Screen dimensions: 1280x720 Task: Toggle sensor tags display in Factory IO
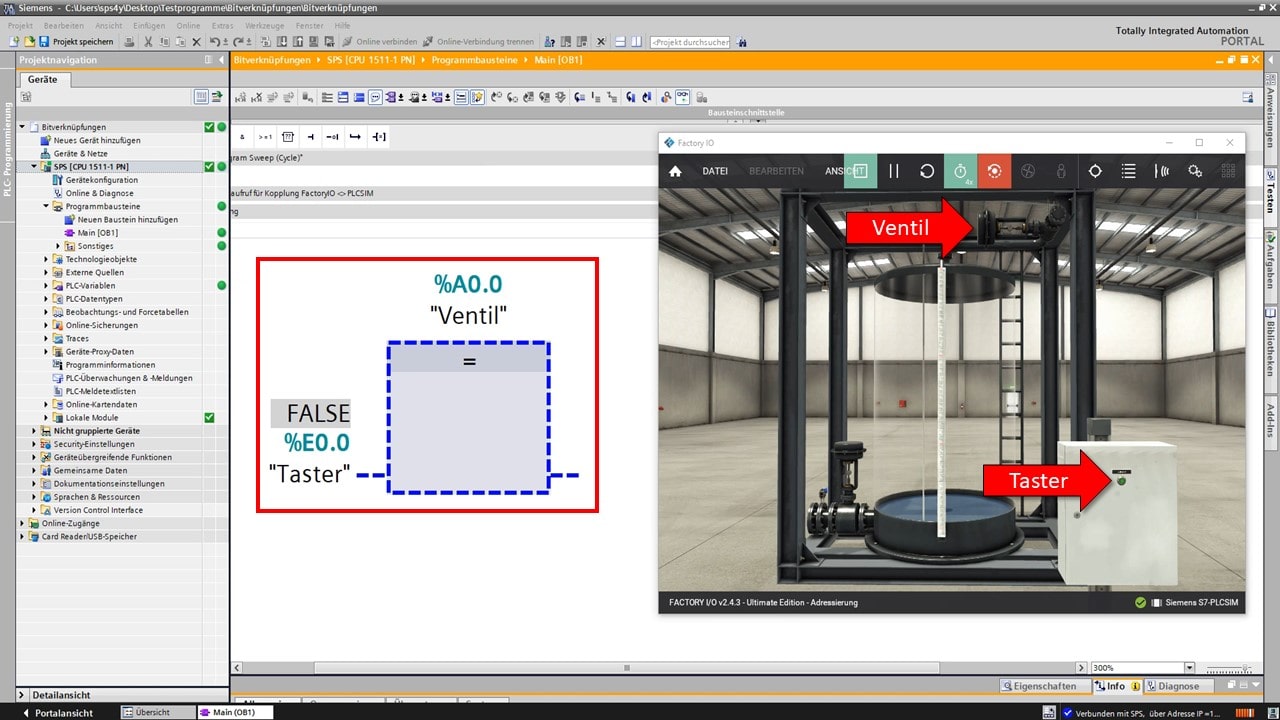1162,171
